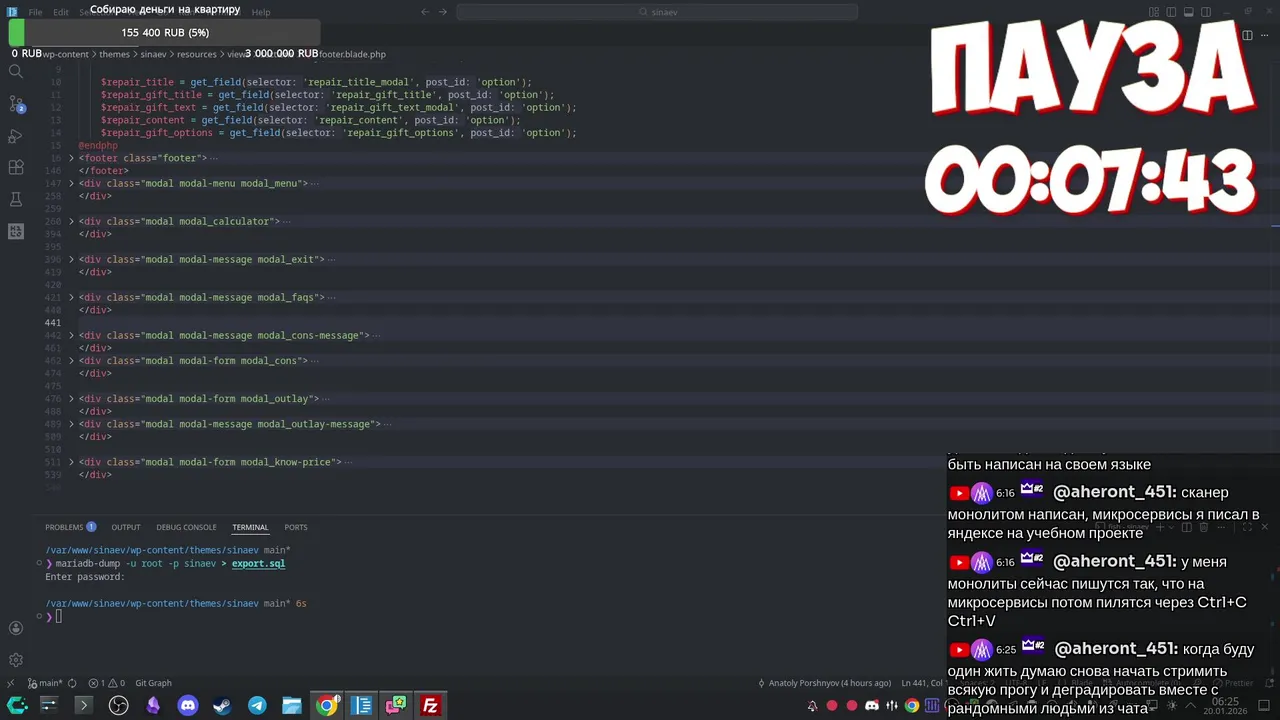Viewport: 1280px width, 720px height.
Task: Click the Chrome icon in system tray
Action: pos(912,706)
